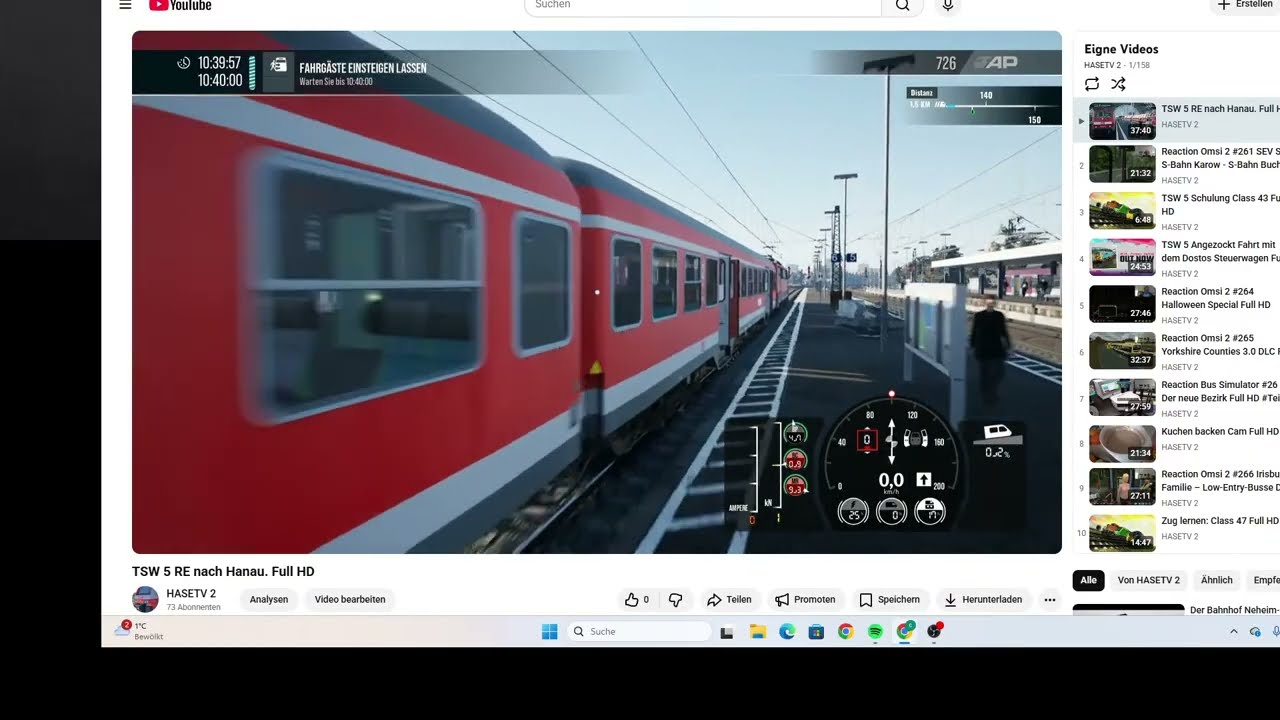Launch Microsoft Edge from taskbar
The image size is (1280, 720).
coord(787,631)
